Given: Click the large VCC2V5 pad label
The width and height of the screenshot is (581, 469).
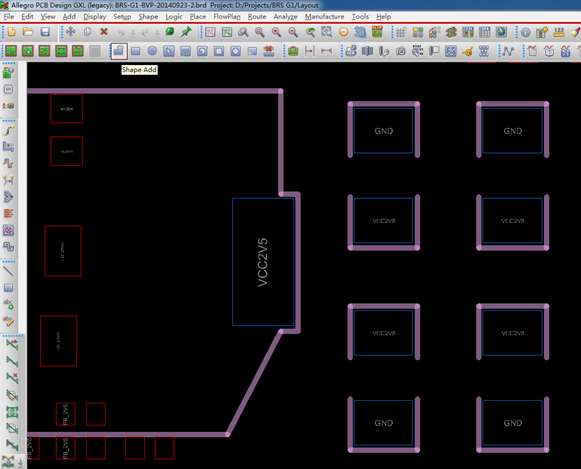Looking at the screenshot, I should (x=263, y=262).
